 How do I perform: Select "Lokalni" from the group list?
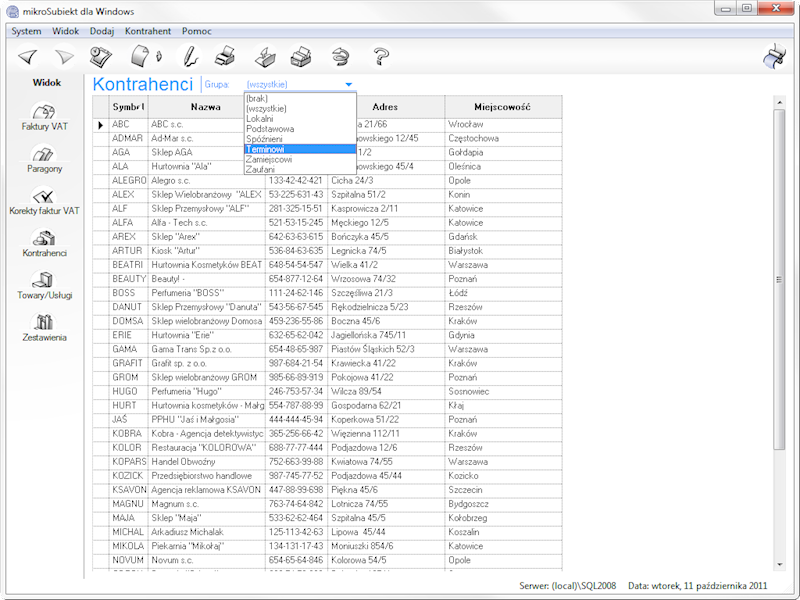click(259, 118)
